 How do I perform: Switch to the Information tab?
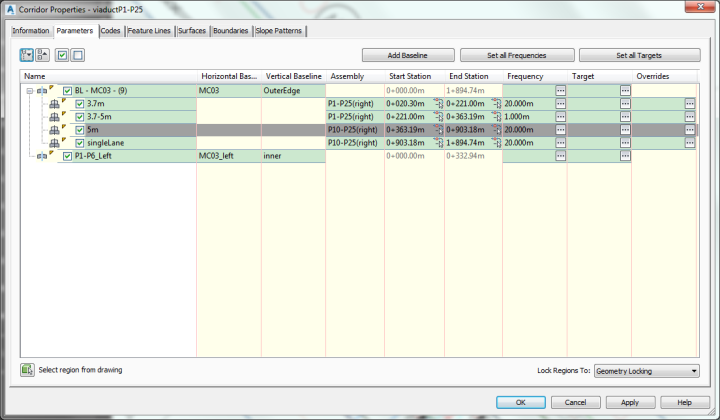[x=31, y=31]
